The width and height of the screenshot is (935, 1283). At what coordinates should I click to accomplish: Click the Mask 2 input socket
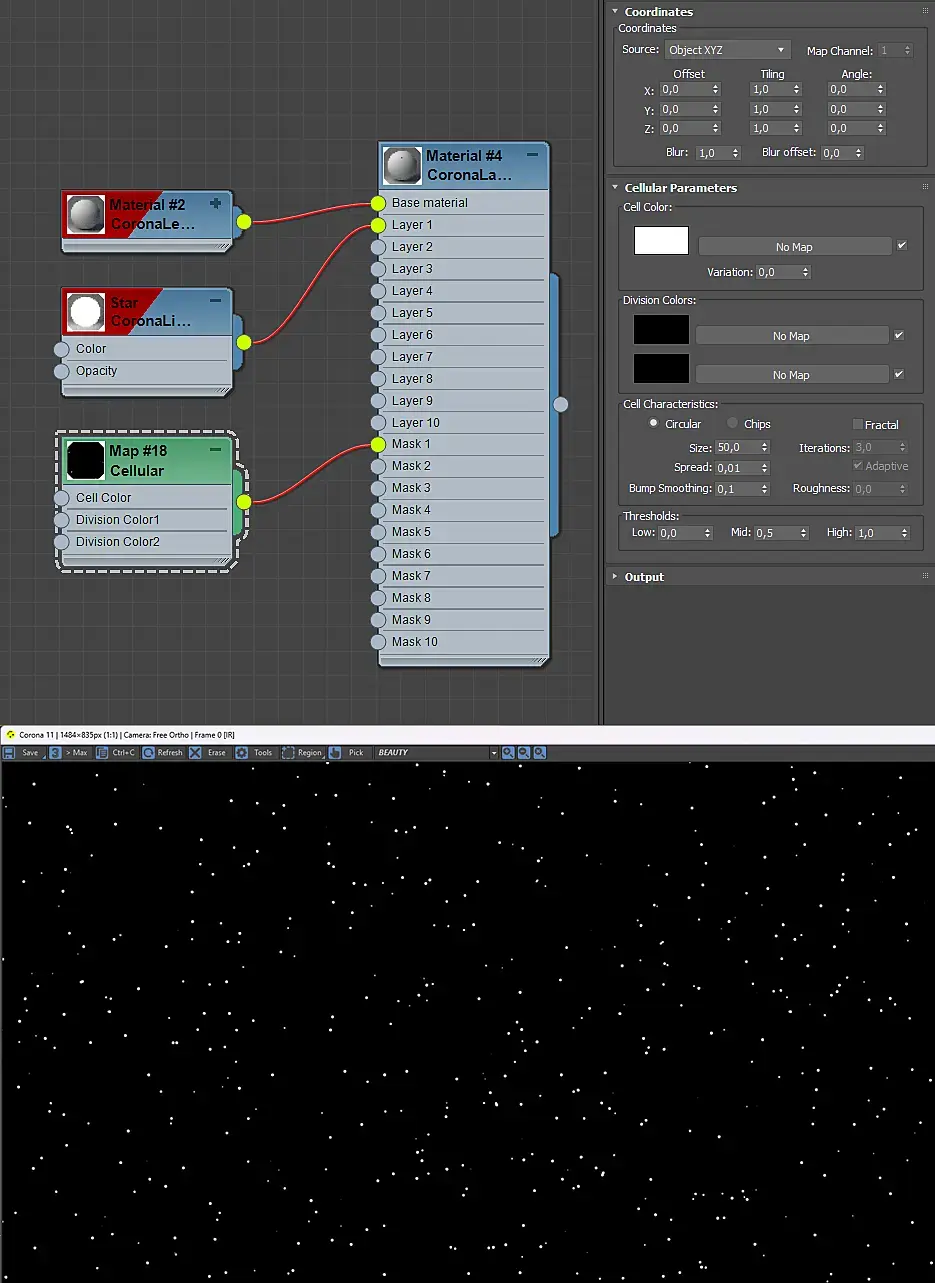coord(378,466)
